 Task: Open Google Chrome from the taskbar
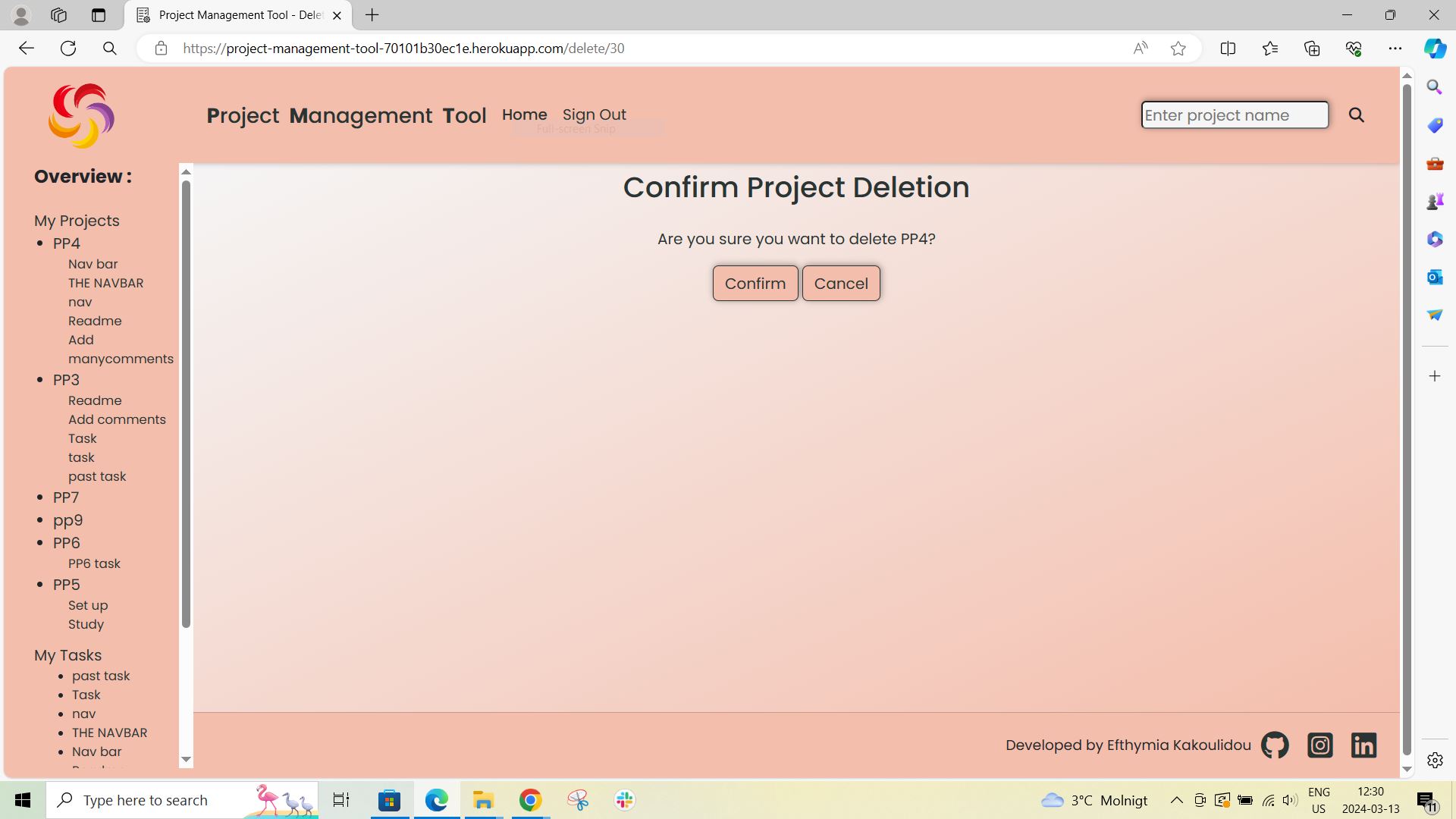530,799
